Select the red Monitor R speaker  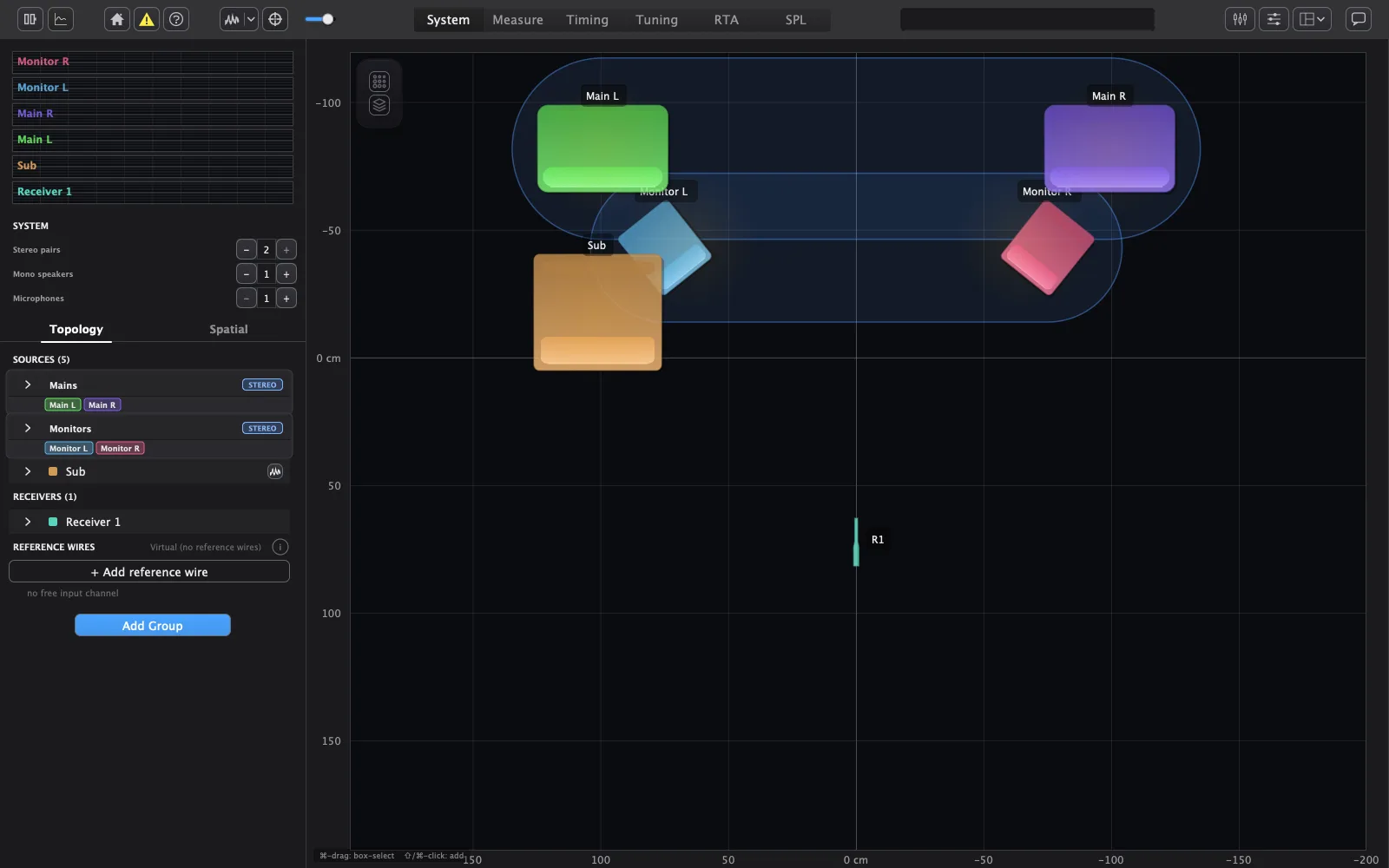point(1048,248)
